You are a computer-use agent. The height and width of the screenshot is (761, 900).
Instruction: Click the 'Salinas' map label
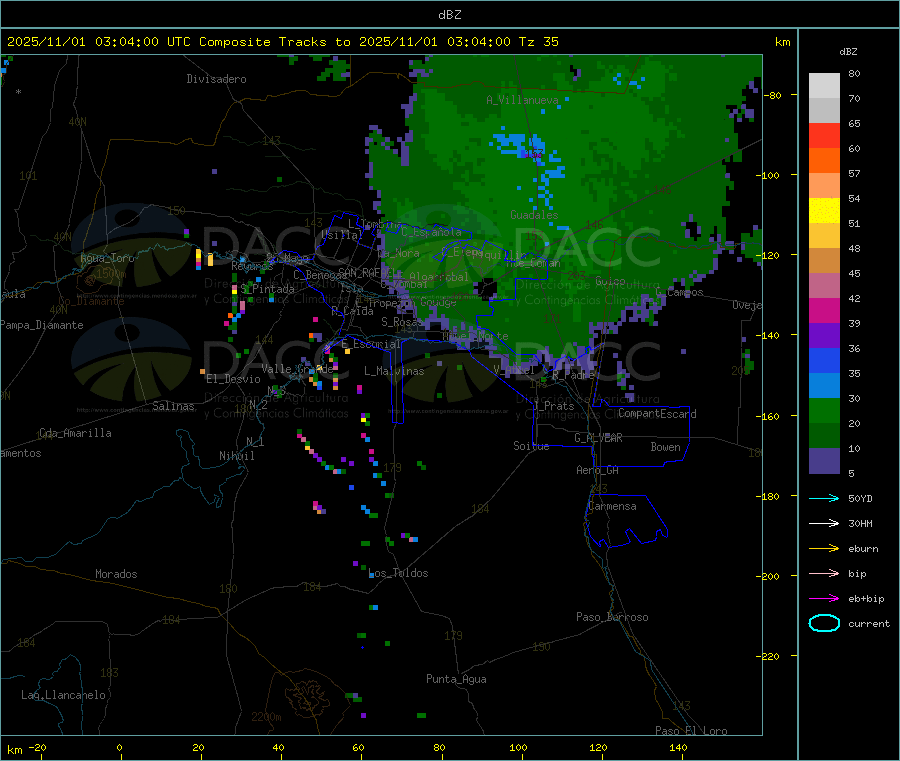(x=173, y=406)
